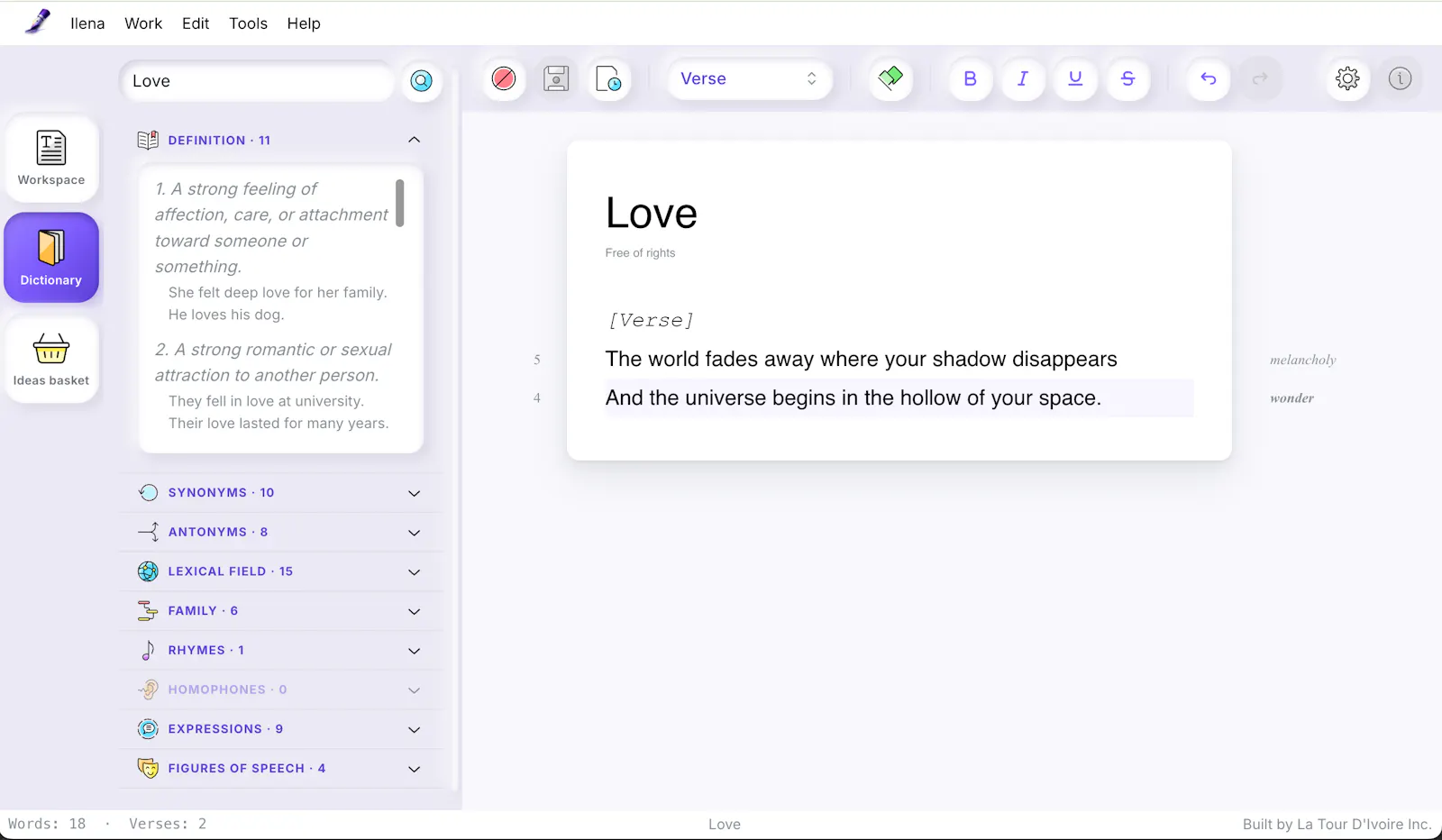1442x840 pixels.
Task: Click the [Verse] section marker
Action: pyautogui.click(x=651, y=320)
